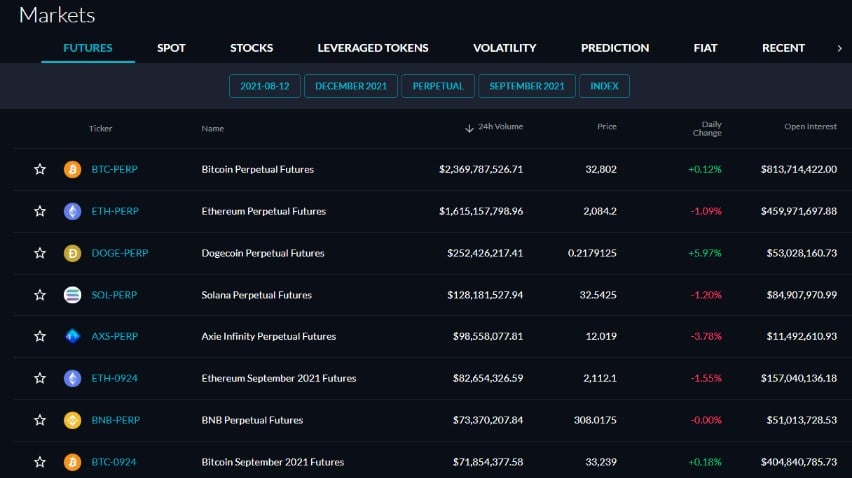Click the Markets page heading

tap(57, 15)
